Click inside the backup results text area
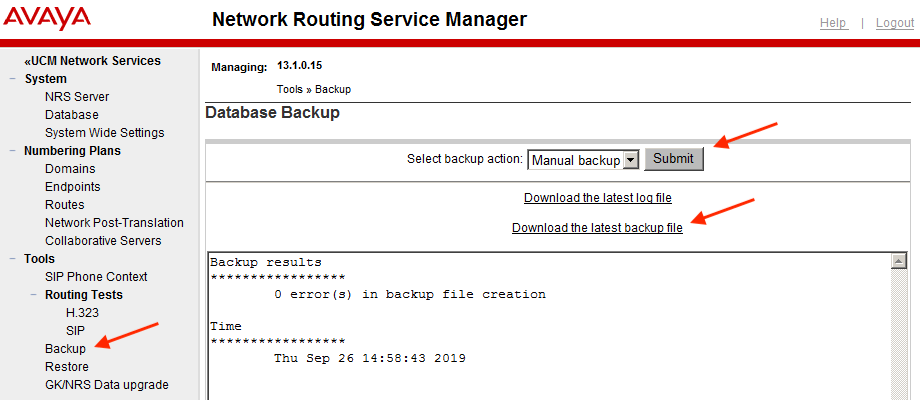Viewport: 920px width, 400px height. 549,327
